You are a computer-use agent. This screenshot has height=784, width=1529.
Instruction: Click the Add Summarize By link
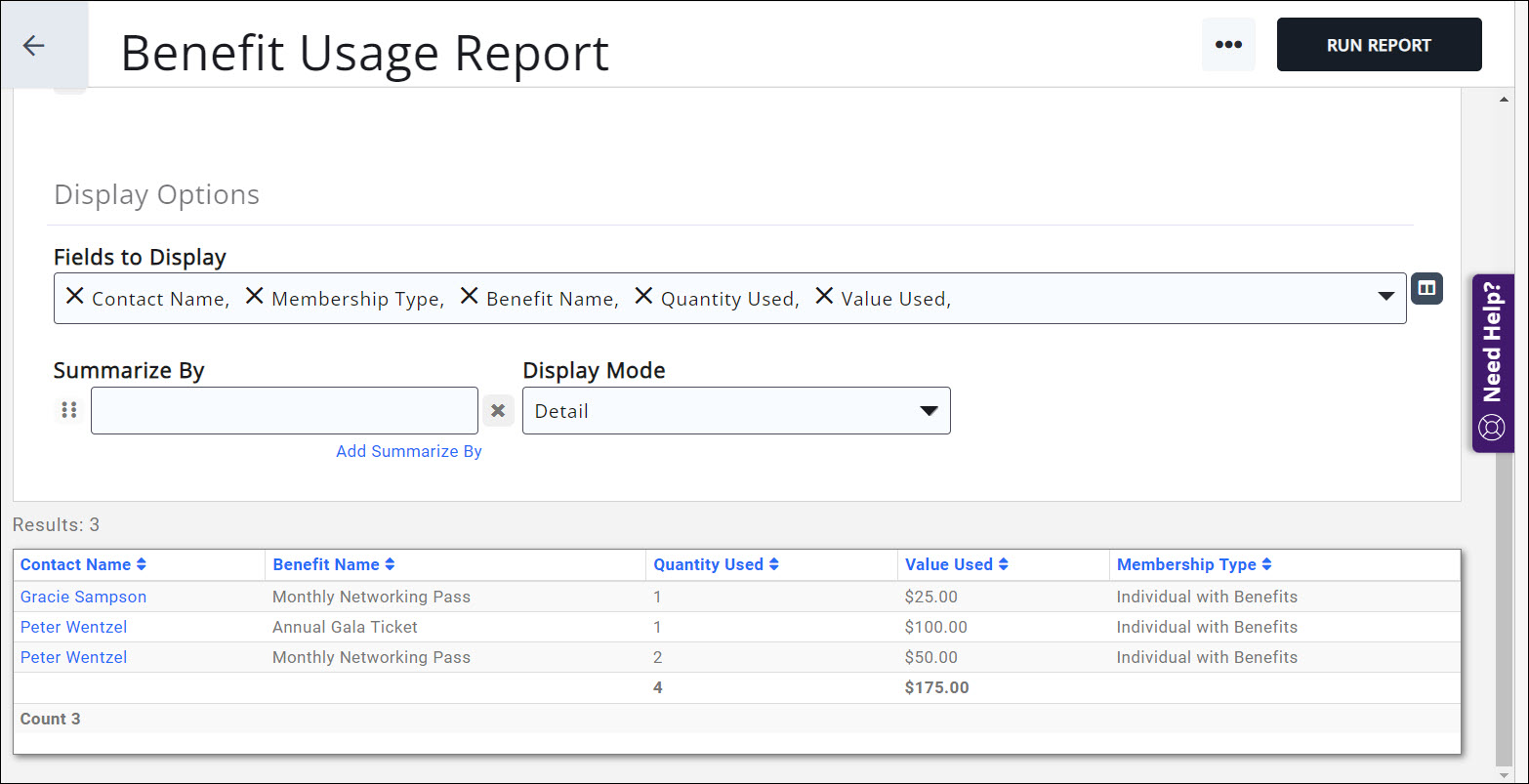coord(408,451)
